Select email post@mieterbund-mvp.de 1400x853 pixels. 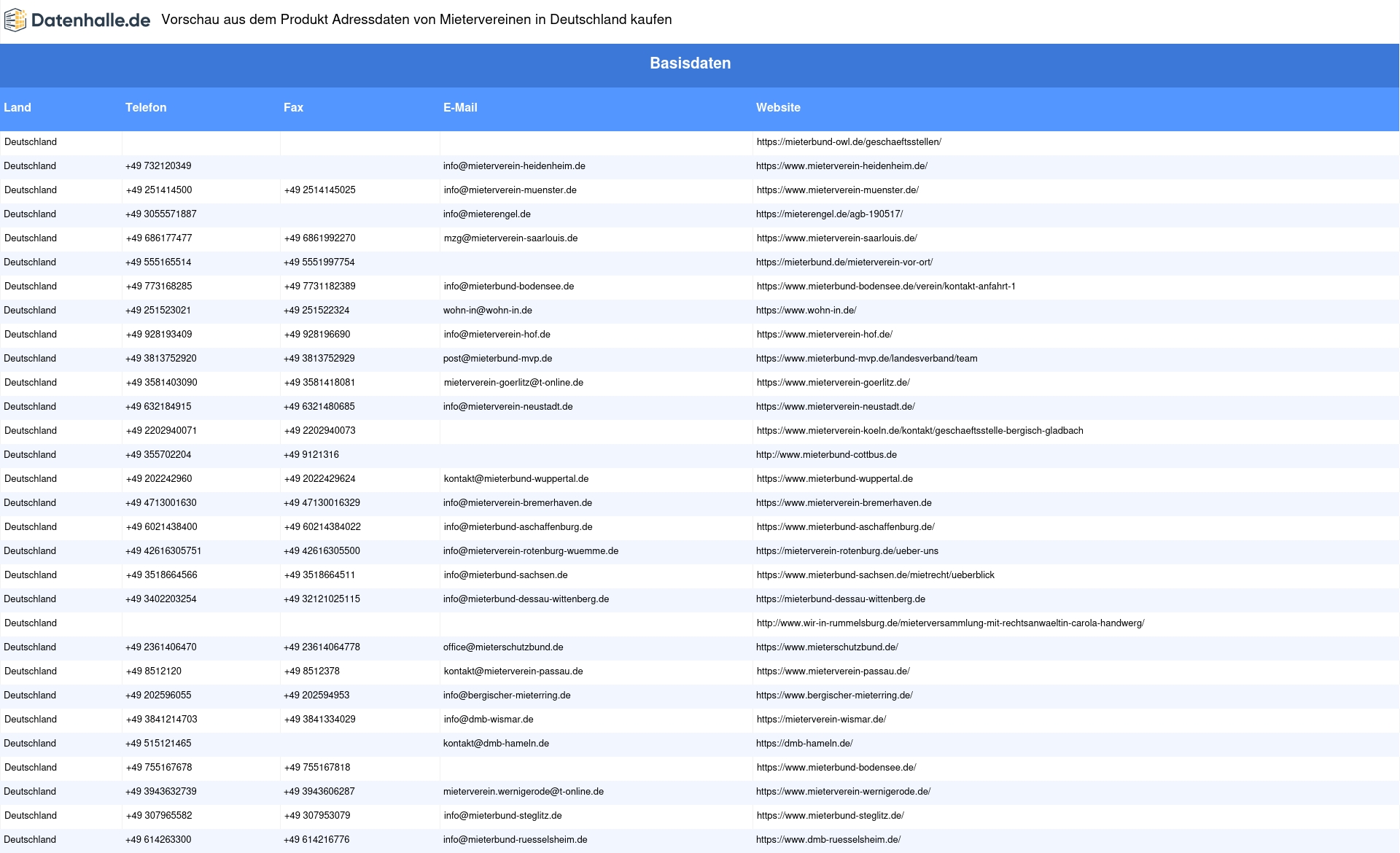point(497,359)
